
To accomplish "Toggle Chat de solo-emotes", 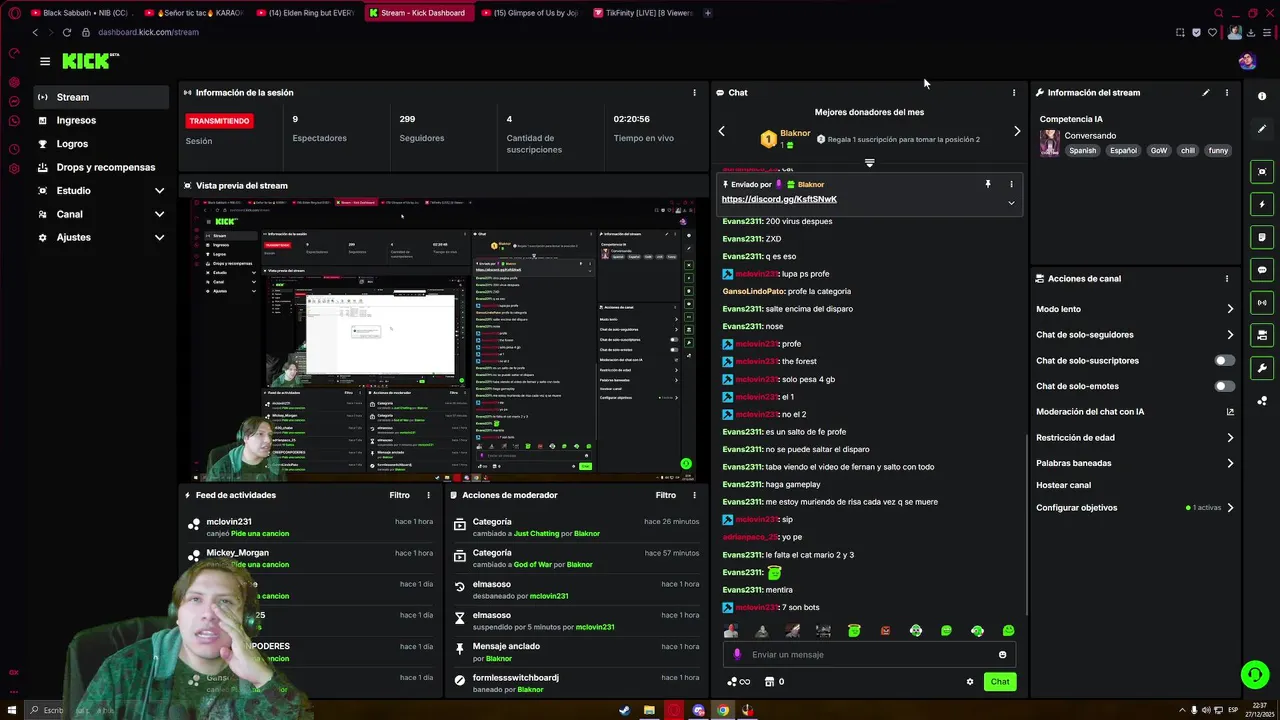I will [1224, 386].
